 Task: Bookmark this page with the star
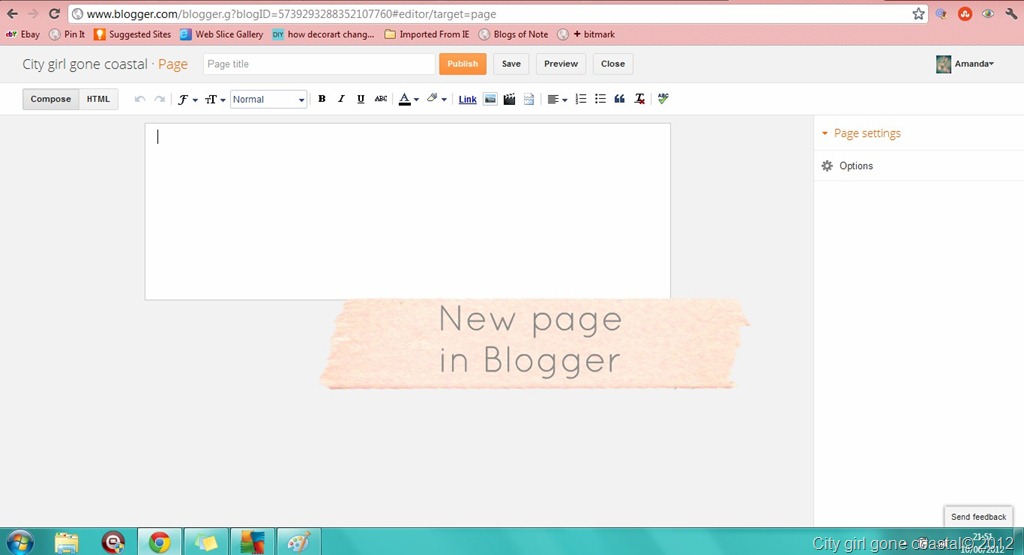[918, 14]
